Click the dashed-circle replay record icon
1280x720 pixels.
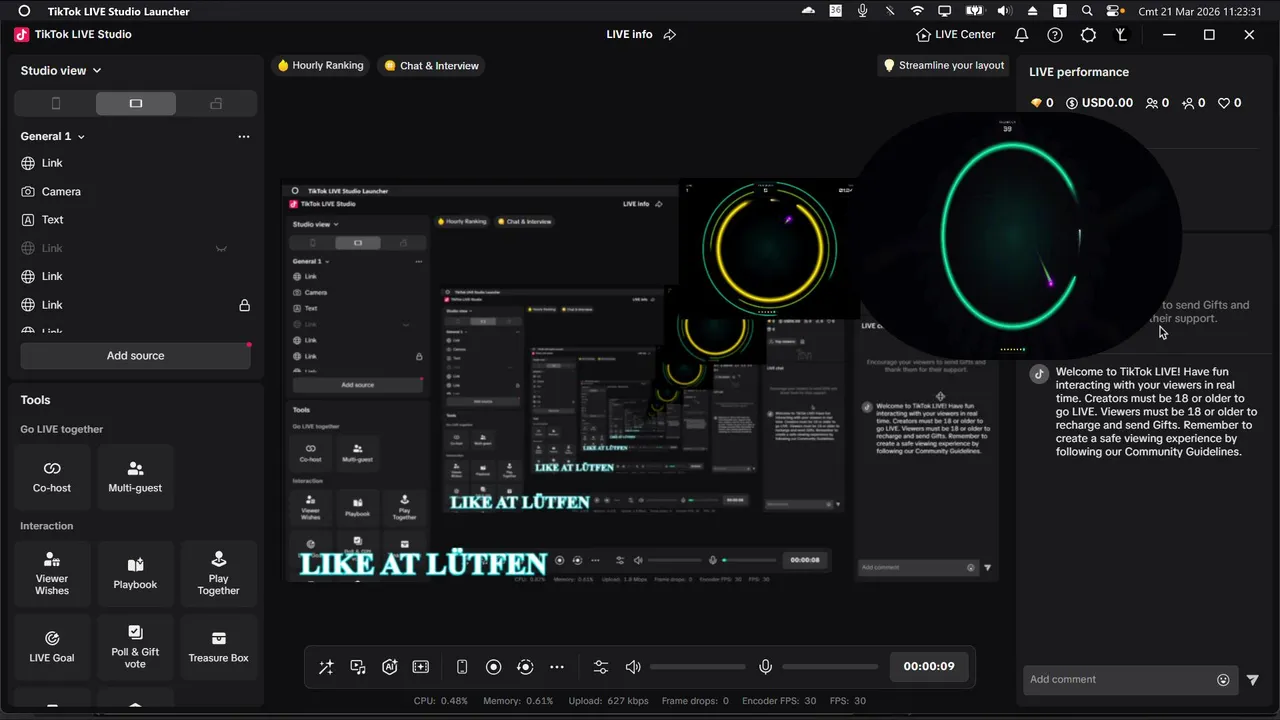pos(526,667)
